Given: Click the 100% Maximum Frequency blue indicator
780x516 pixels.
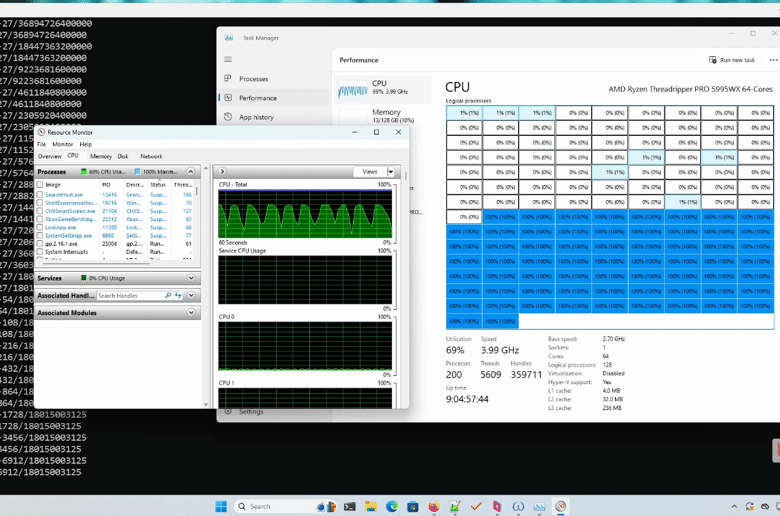Looking at the screenshot, I should click(137, 172).
